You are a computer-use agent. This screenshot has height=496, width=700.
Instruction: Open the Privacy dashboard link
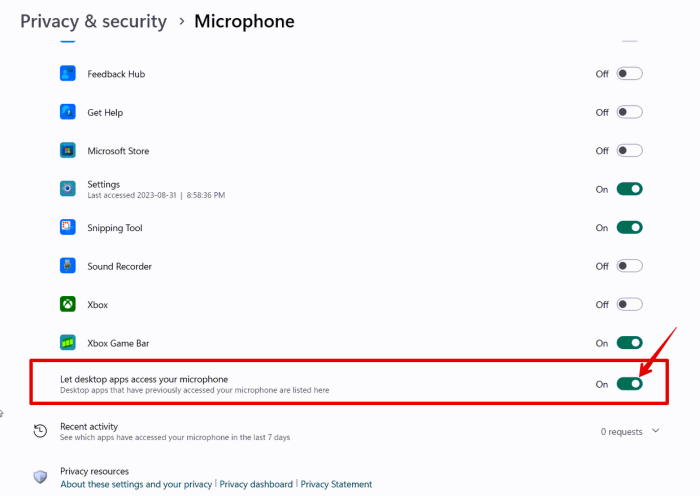[x=256, y=484]
